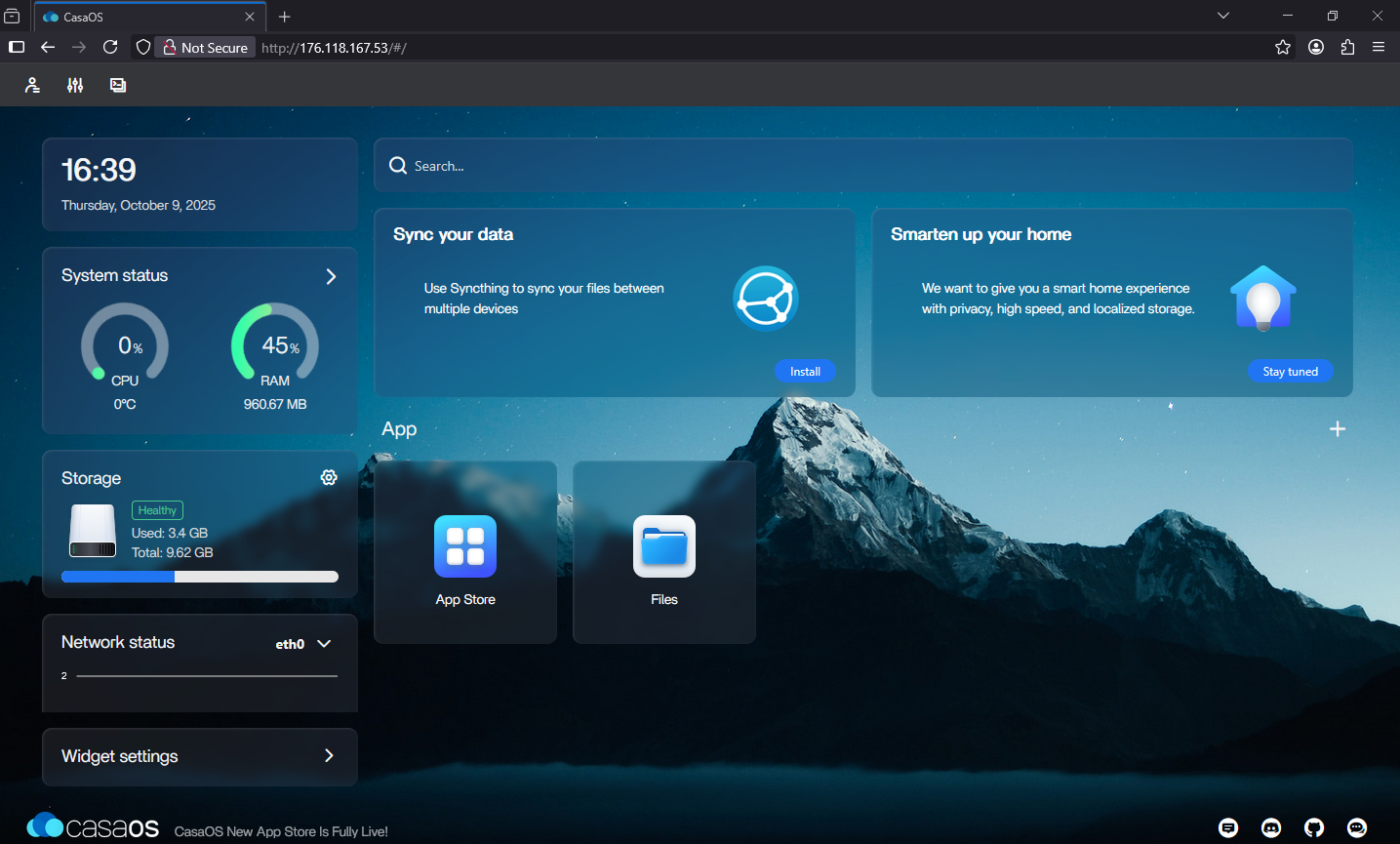Open the account profile icon in CasaOS top bar
Screen dimensions: 1400x844
coord(32,86)
